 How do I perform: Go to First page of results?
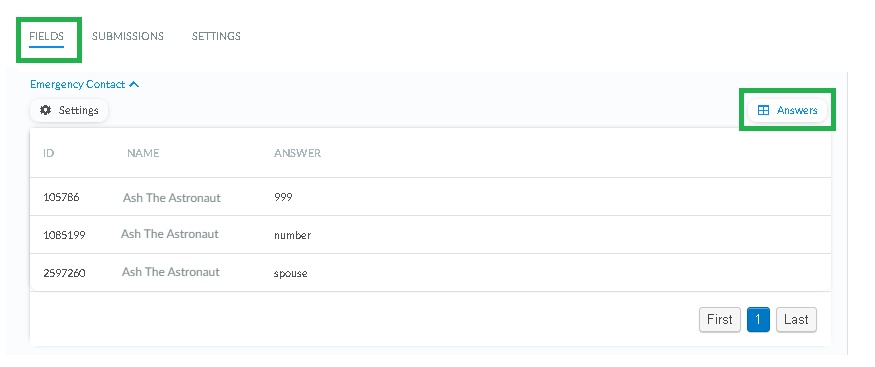[x=719, y=320]
